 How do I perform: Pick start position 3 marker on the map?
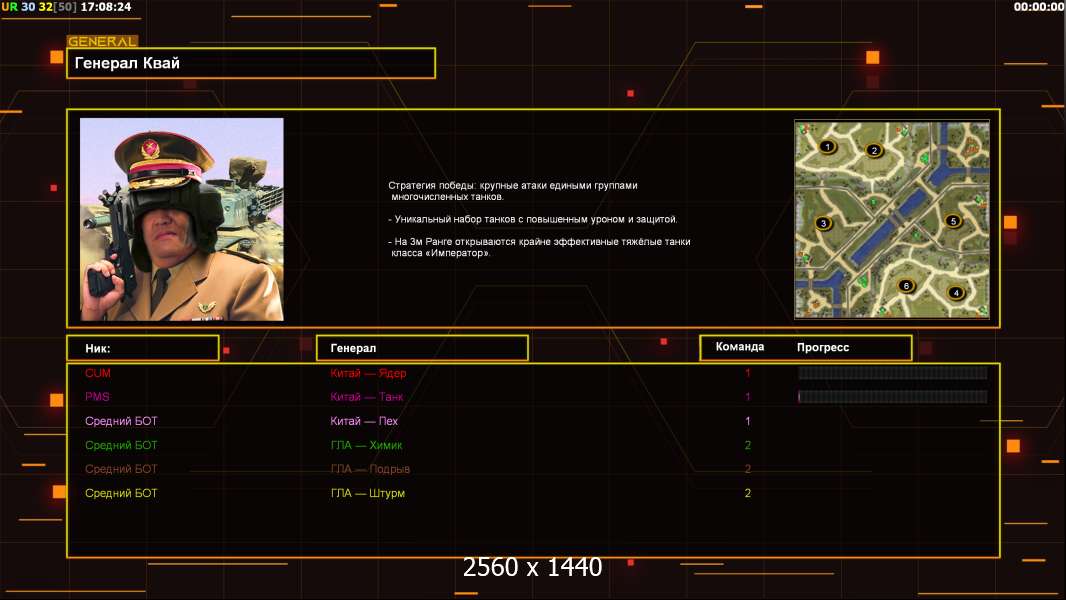824,223
